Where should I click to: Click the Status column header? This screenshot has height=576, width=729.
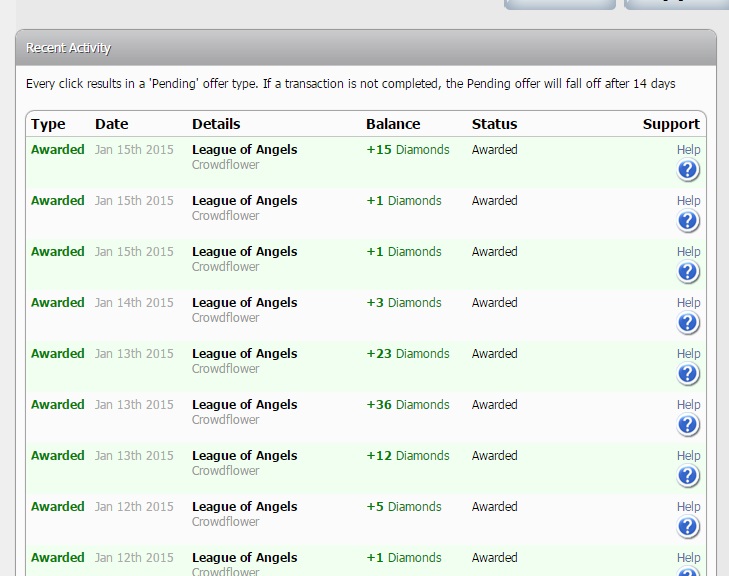pos(494,124)
